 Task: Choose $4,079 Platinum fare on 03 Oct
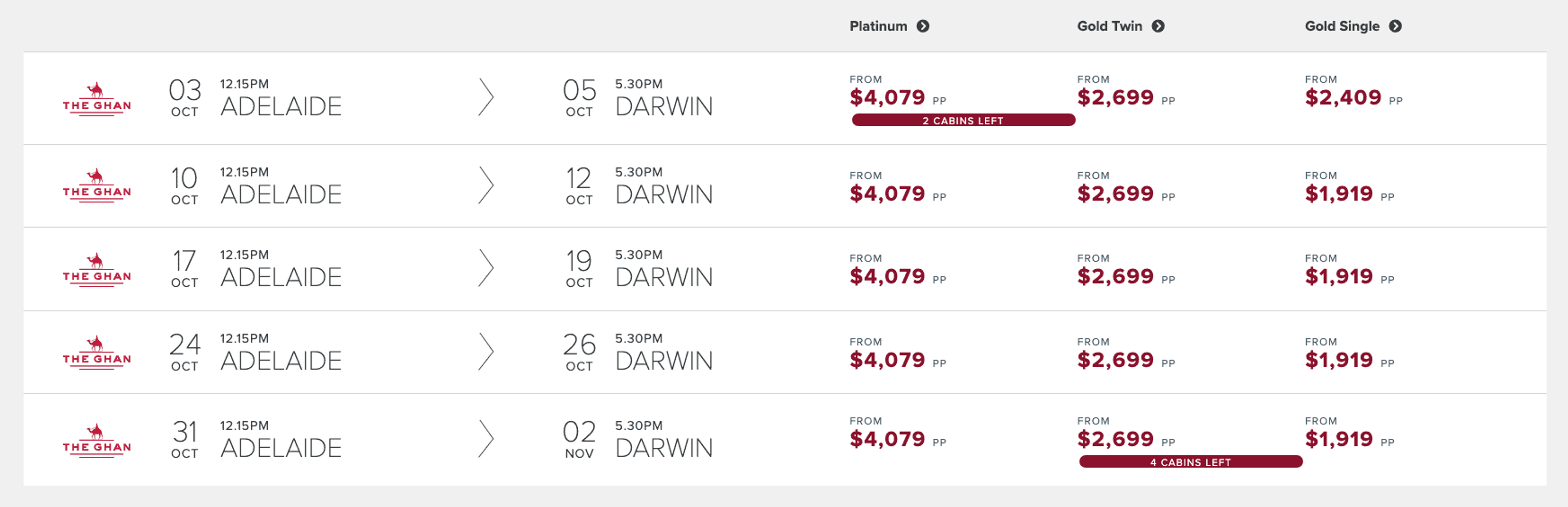tap(887, 97)
